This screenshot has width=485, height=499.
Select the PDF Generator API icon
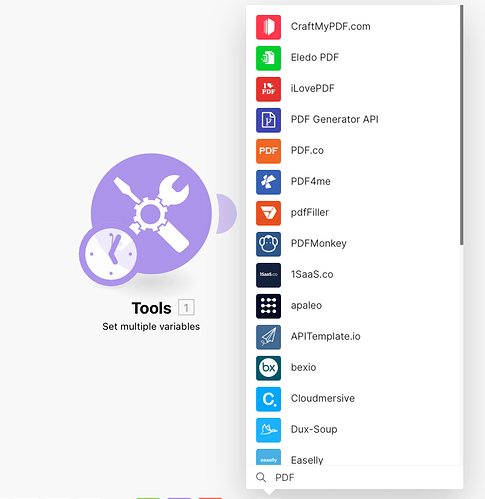tap(268, 120)
